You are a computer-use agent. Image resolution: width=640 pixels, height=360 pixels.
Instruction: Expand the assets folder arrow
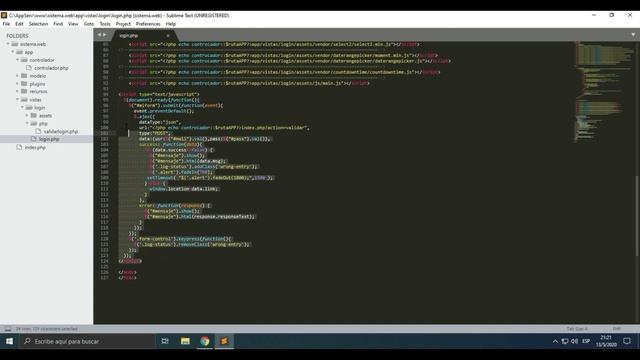pos(27,116)
